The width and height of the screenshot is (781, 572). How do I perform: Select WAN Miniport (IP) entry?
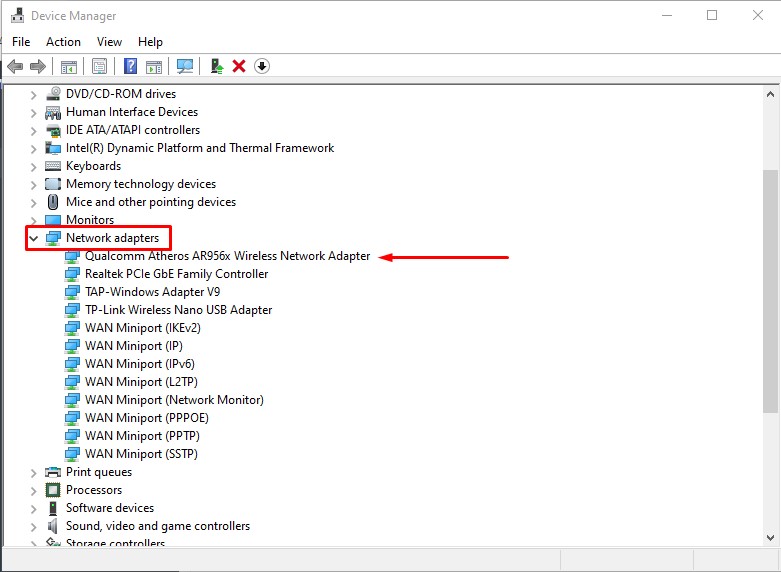click(x=134, y=346)
